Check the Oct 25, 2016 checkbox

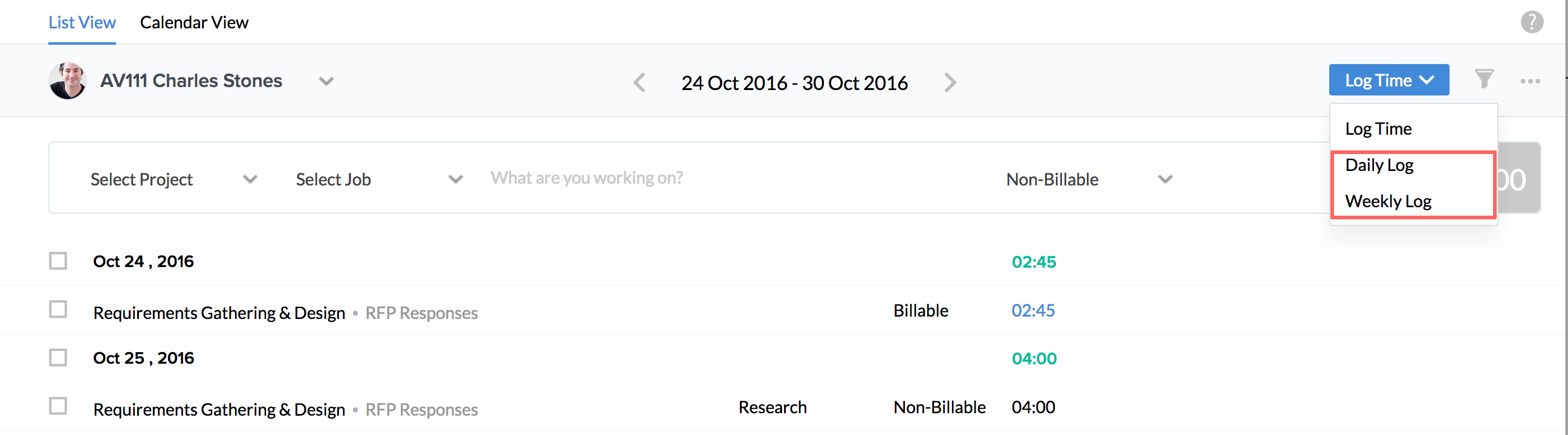pos(59,358)
